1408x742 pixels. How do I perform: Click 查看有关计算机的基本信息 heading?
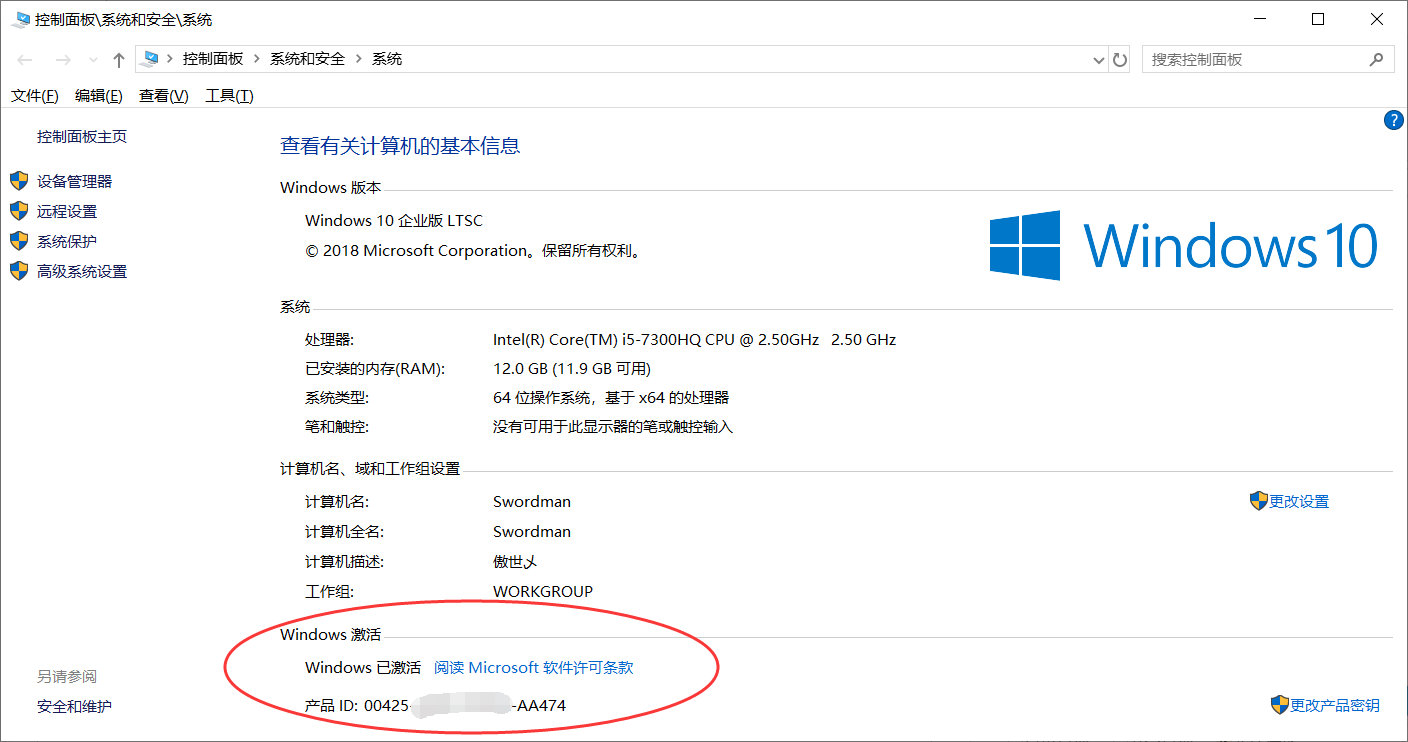click(x=400, y=146)
